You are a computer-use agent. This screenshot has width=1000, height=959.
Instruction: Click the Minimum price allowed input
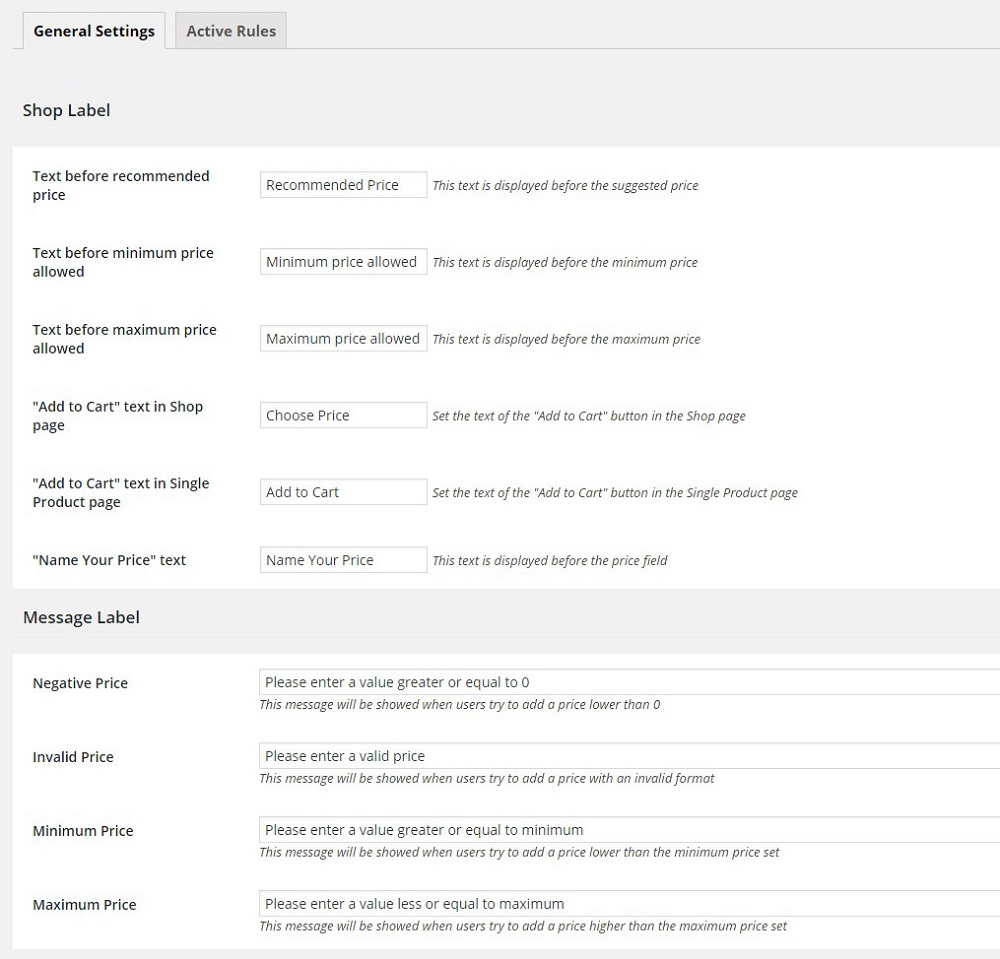tap(343, 261)
